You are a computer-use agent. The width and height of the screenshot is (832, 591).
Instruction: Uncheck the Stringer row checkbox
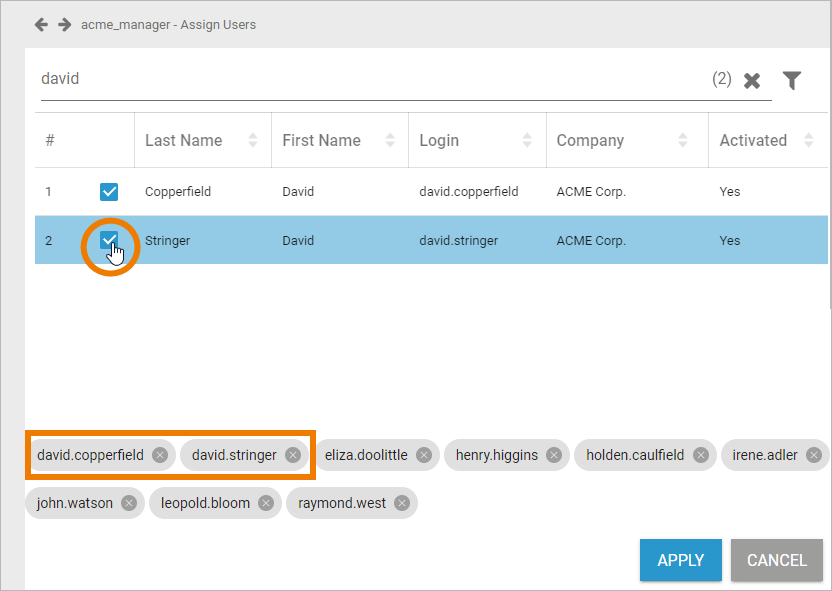tap(109, 240)
